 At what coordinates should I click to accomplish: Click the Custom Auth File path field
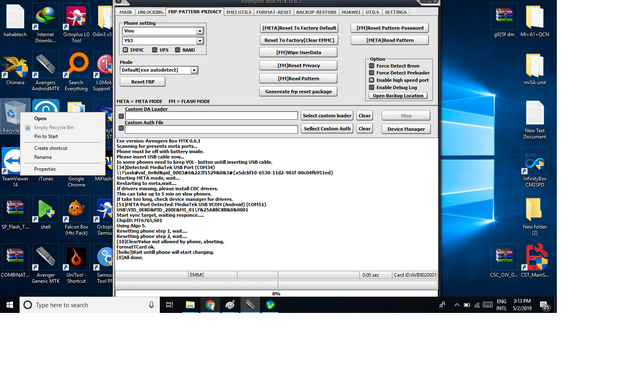click(211, 129)
